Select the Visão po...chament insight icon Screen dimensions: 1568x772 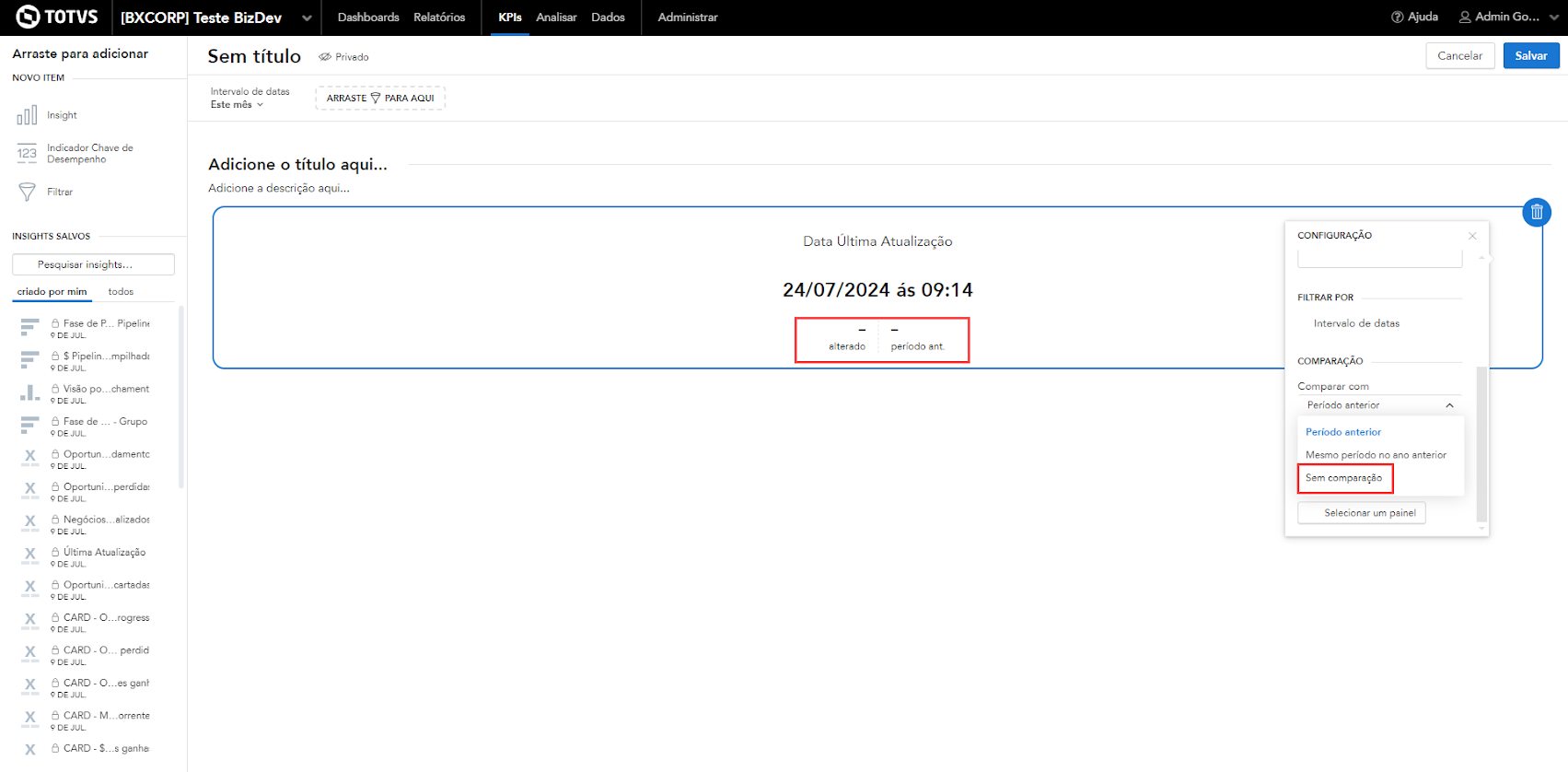[x=29, y=392]
